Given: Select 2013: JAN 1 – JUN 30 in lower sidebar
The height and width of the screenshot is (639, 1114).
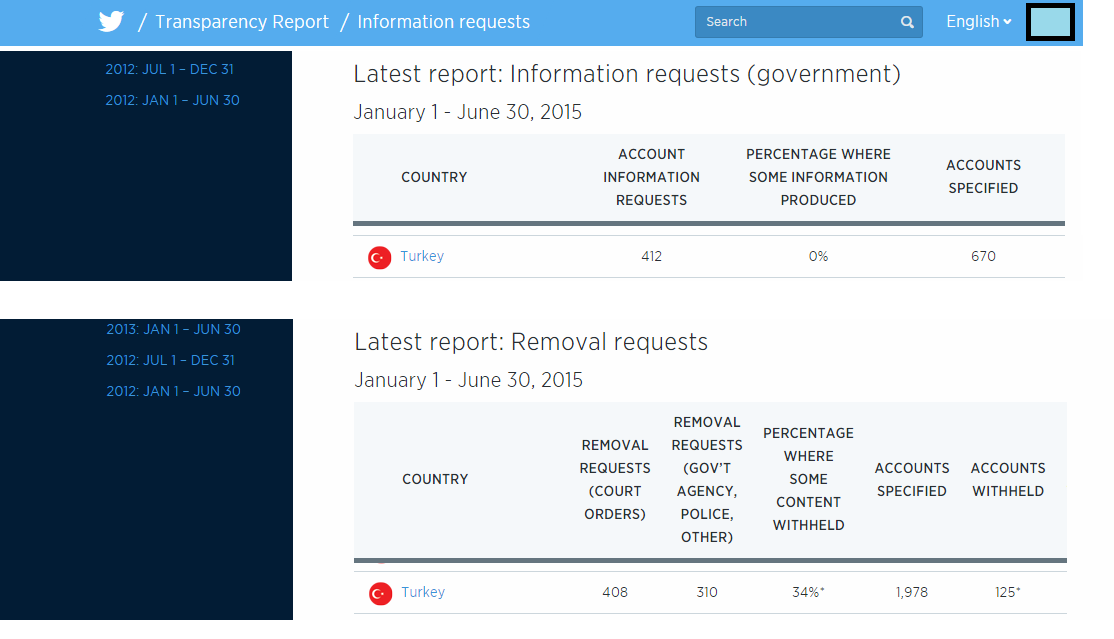Looking at the screenshot, I should point(173,329).
